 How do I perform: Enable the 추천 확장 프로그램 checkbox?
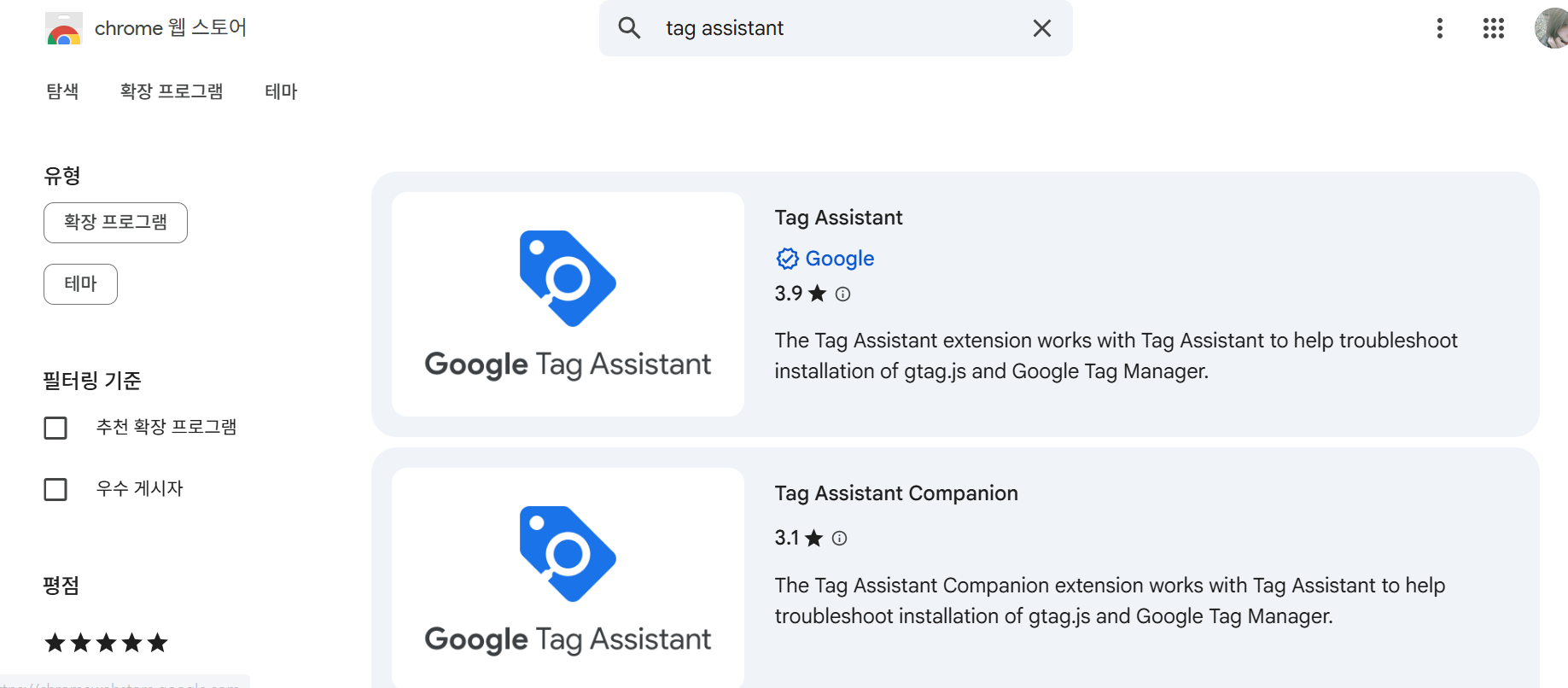[55, 428]
